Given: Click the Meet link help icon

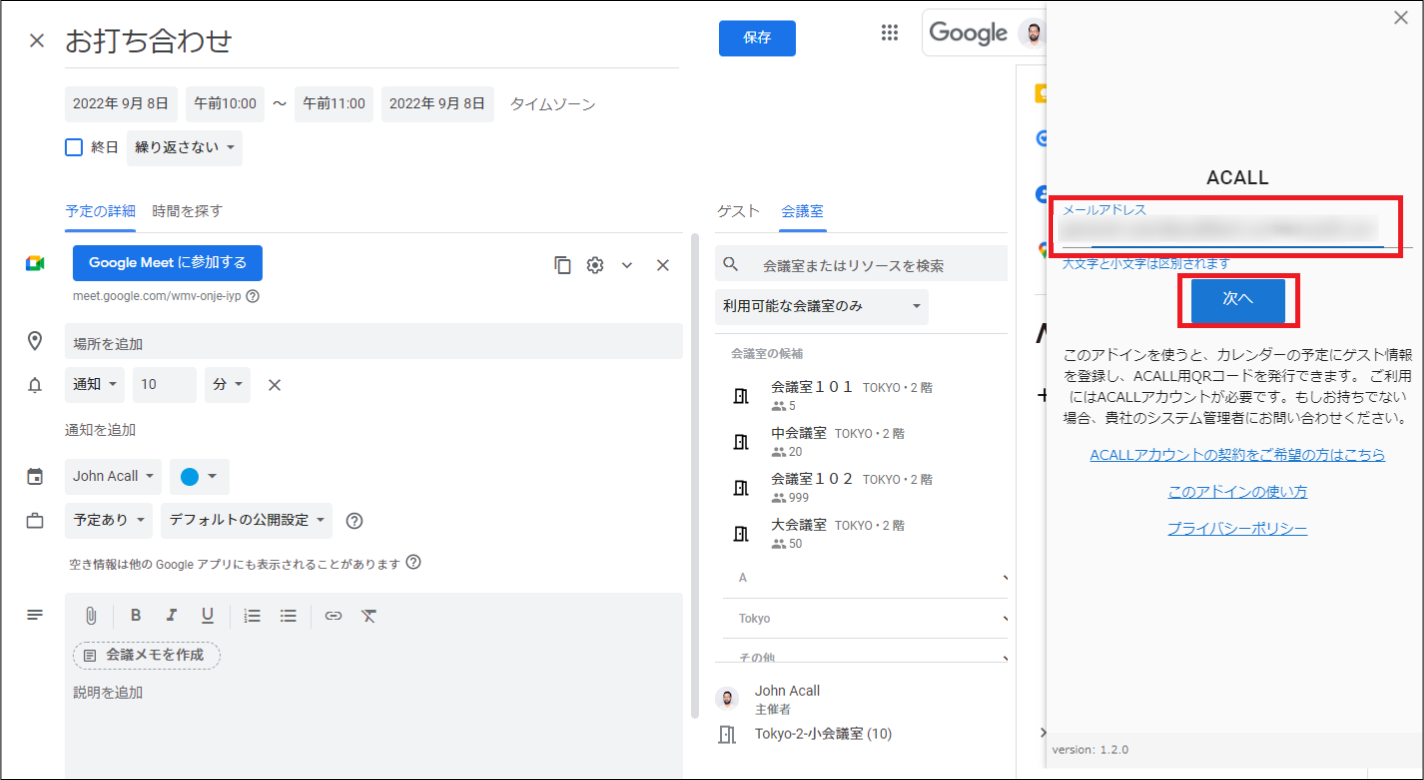Looking at the screenshot, I should coord(253,296).
